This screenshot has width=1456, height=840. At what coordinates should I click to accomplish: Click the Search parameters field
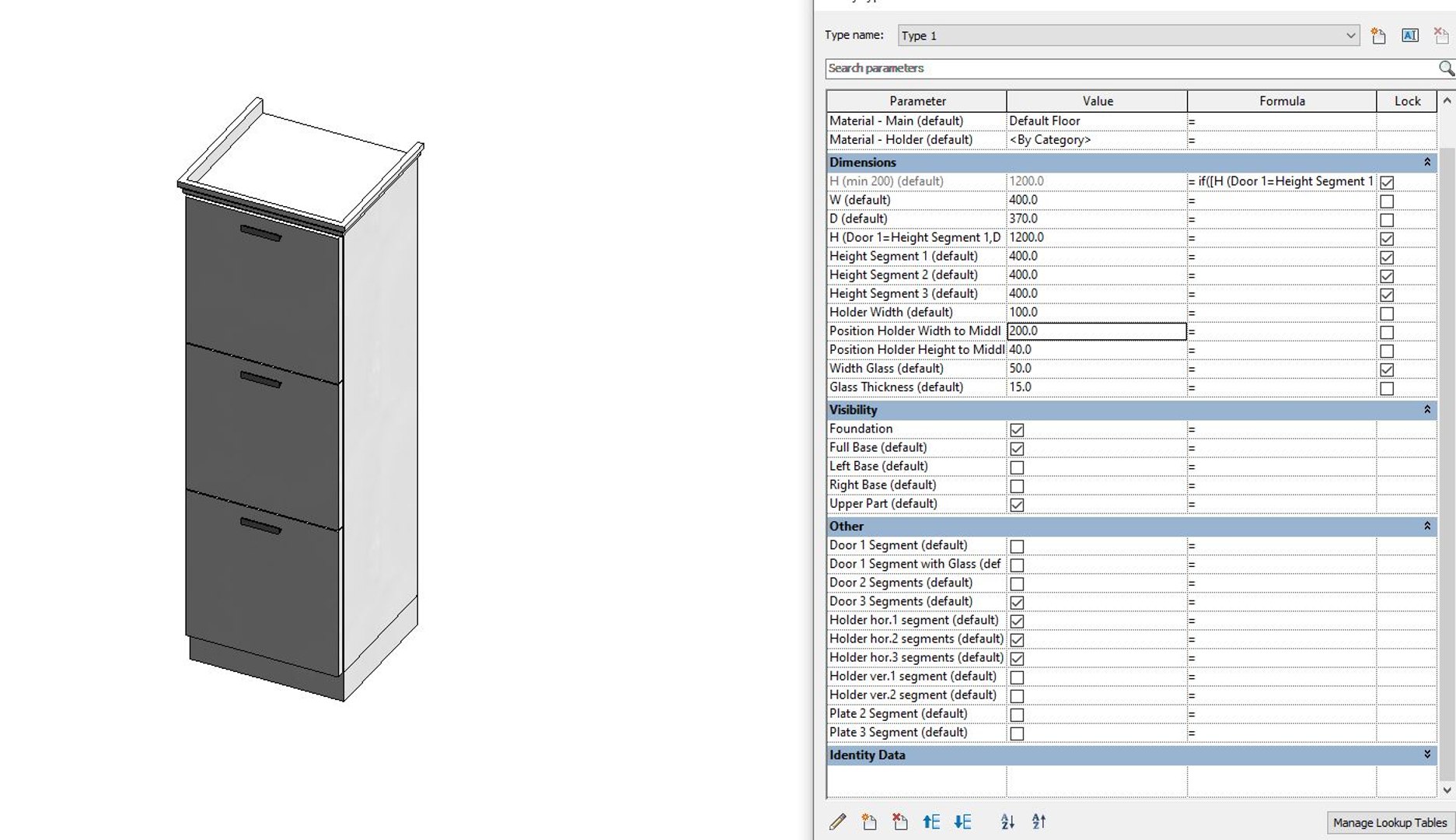1131,68
